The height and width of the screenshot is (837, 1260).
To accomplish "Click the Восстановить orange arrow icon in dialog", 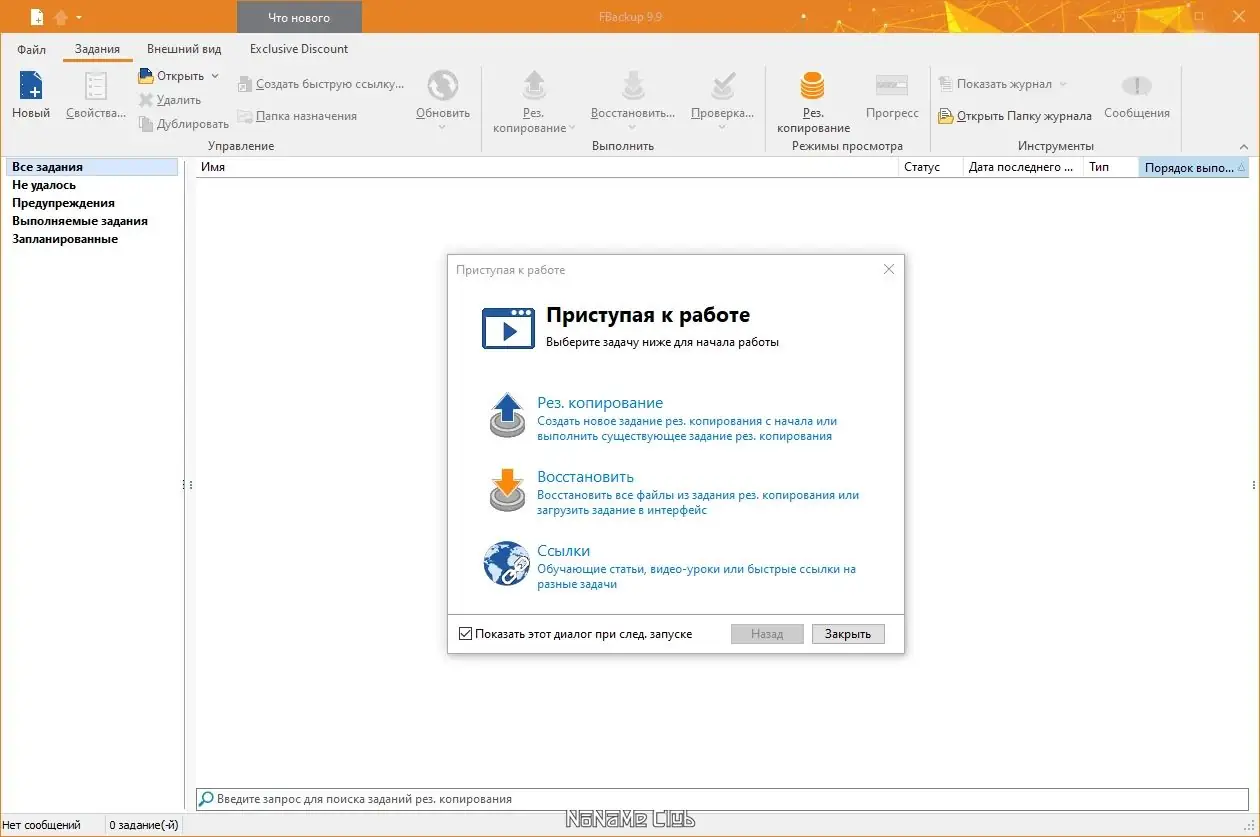I will 507,490.
